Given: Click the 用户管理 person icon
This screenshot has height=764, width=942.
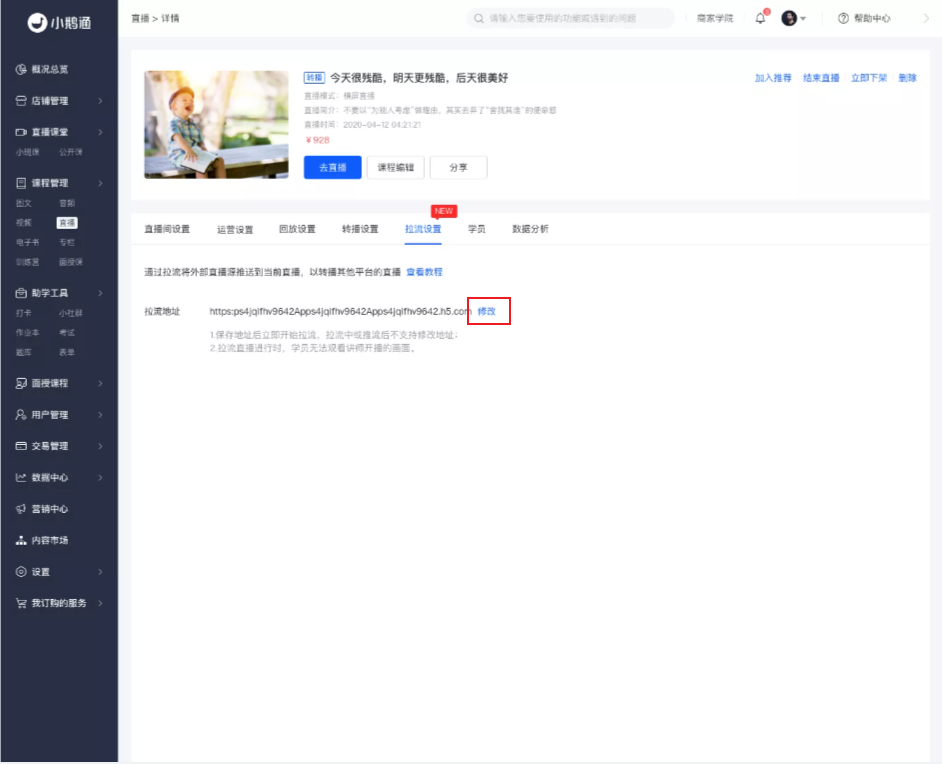Looking at the screenshot, I should pos(21,414).
